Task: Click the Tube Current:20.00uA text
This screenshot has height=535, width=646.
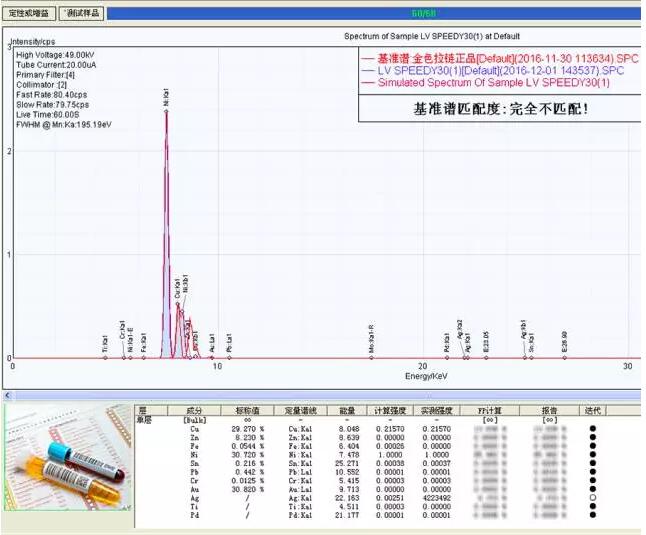Action: [x=56, y=65]
